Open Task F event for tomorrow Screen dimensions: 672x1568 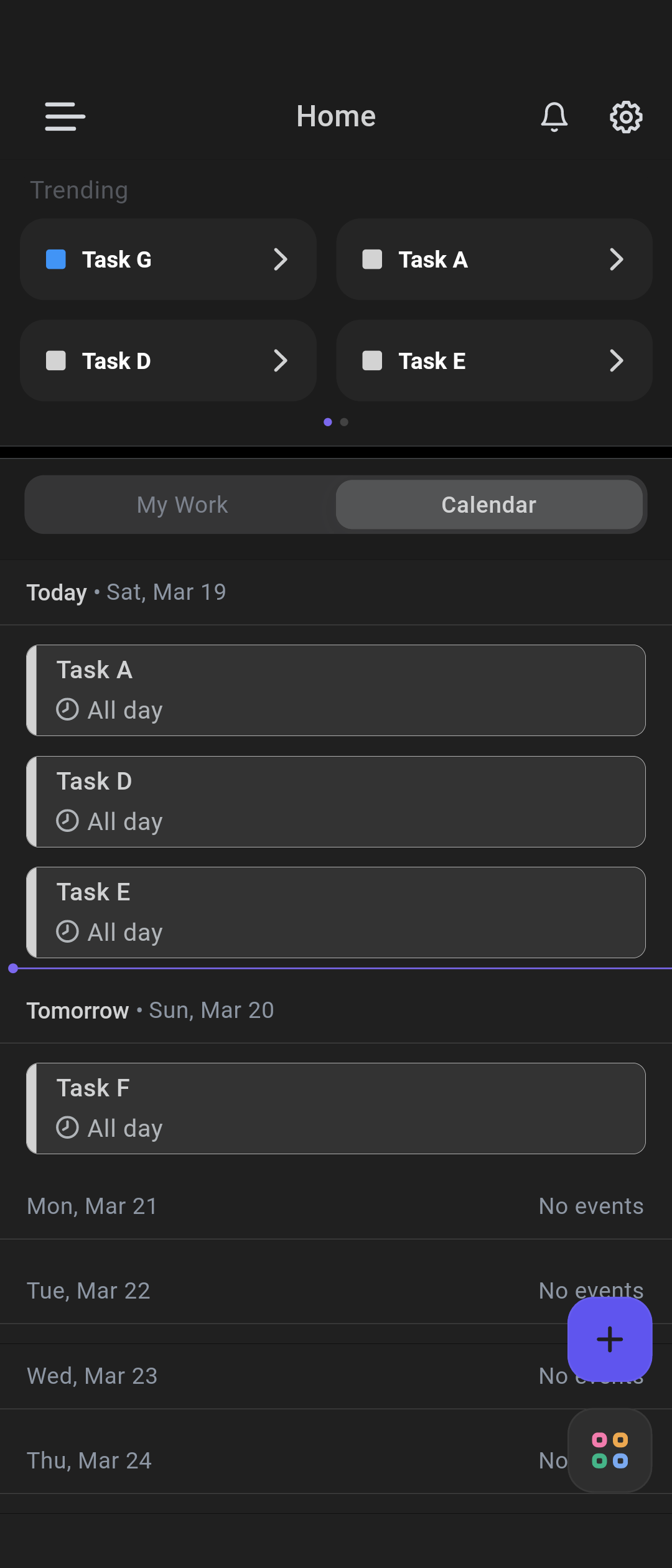(x=336, y=1108)
